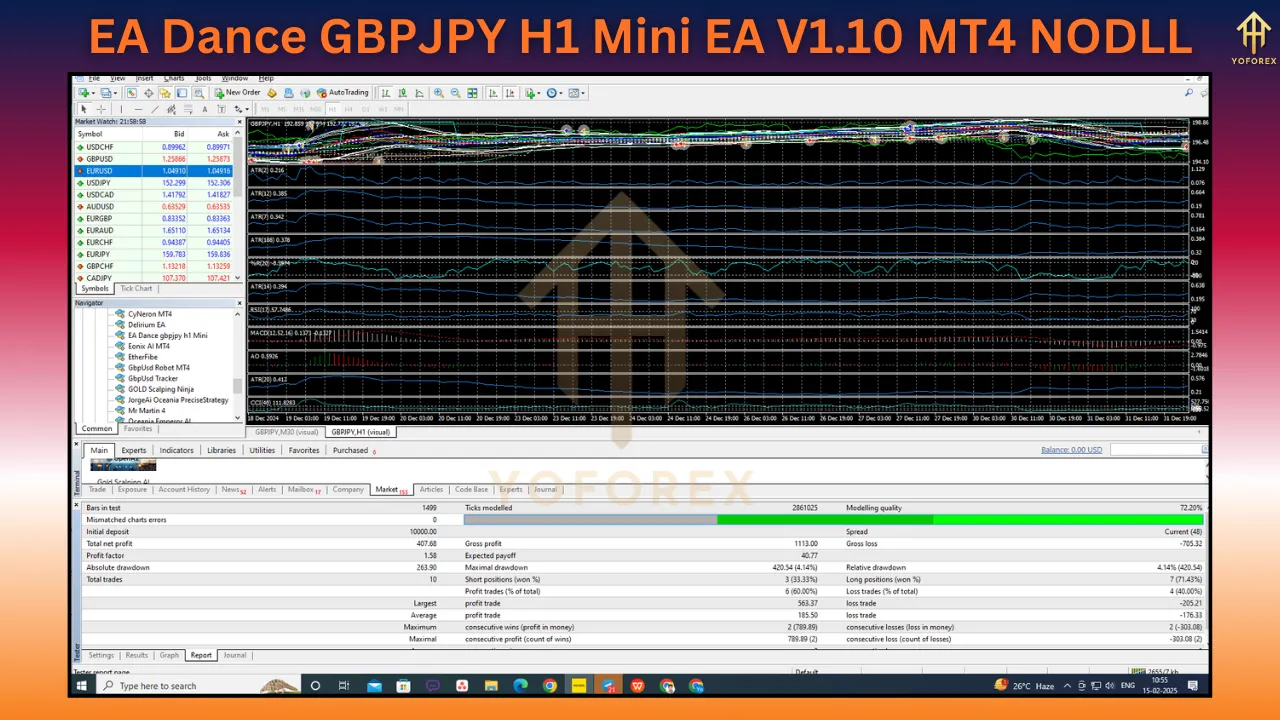Switch Navigator to Favorites tab
The image size is (1280, 720).
click(x=138, y=429)
